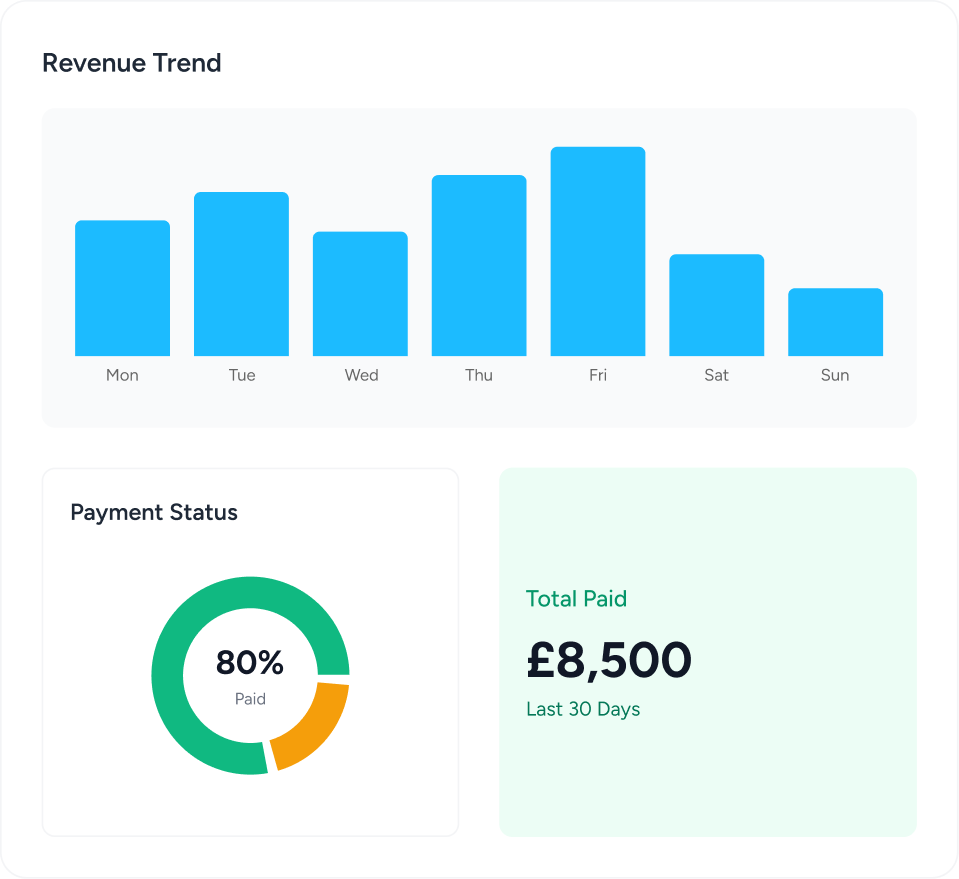The image size is (959, 879).
Task: Select the Thursday revenue bar
Action: tap(479, 265)
